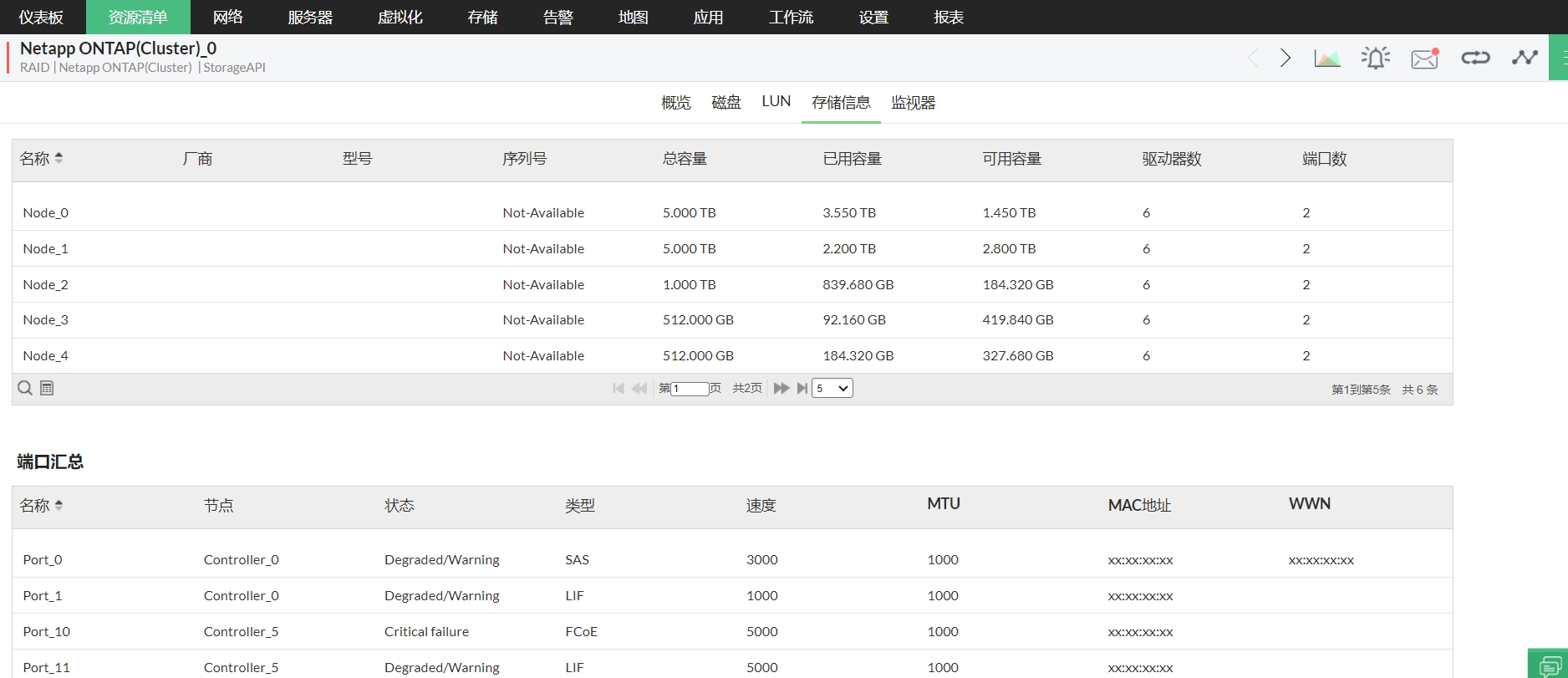This screenshot has width=1568, height=678.
Task: Click the page number input field
Action: pyautogui.click(x=690, y=389)
